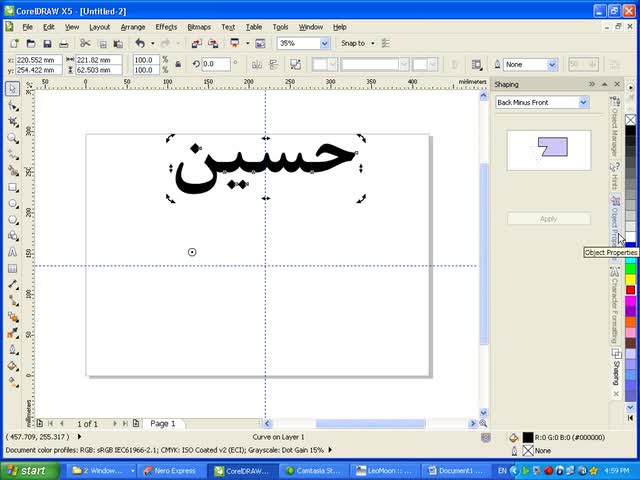Click the Import icon
Screen dimensions: 640x480
point(197,43)
